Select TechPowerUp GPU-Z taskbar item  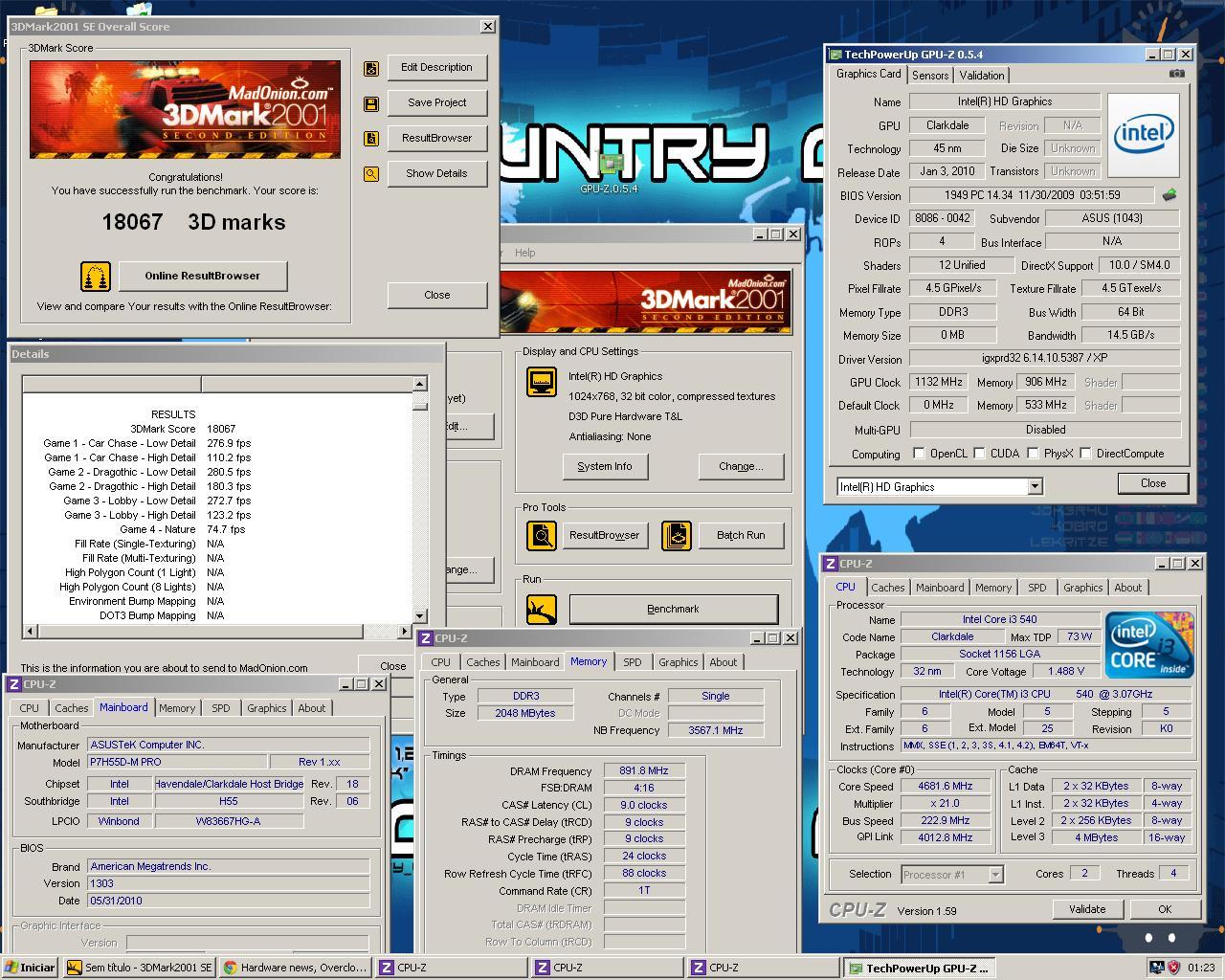tap(922, 968)
